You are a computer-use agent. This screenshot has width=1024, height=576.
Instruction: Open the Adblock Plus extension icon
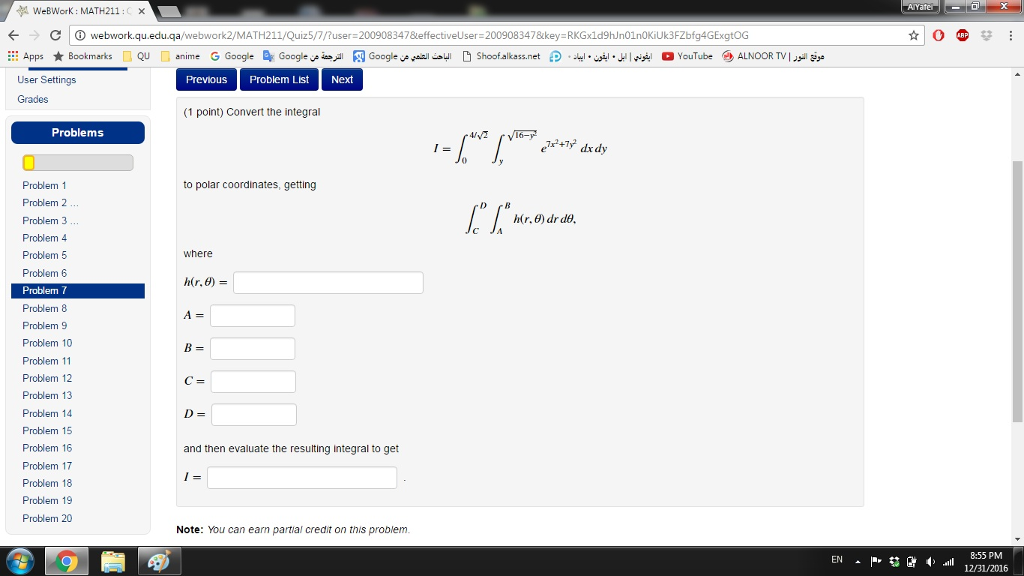click(963, 33)
